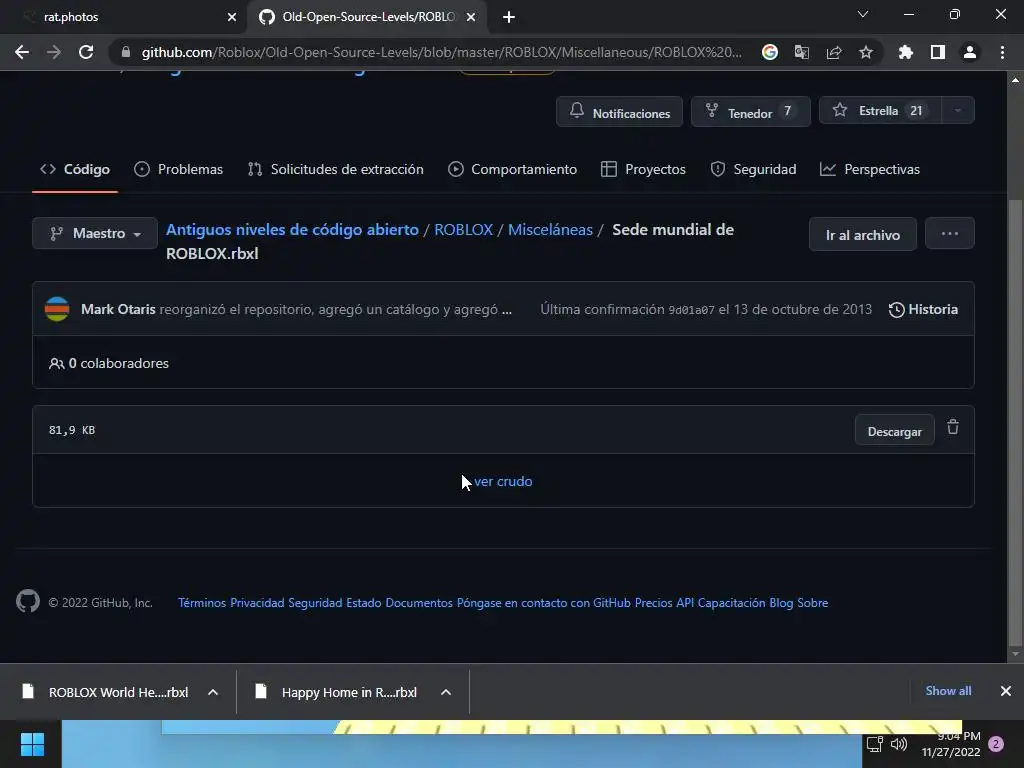Open the Seguridad tab
Screen dimensions: 1024x768
pyautogui.click(x=753, y=169)
